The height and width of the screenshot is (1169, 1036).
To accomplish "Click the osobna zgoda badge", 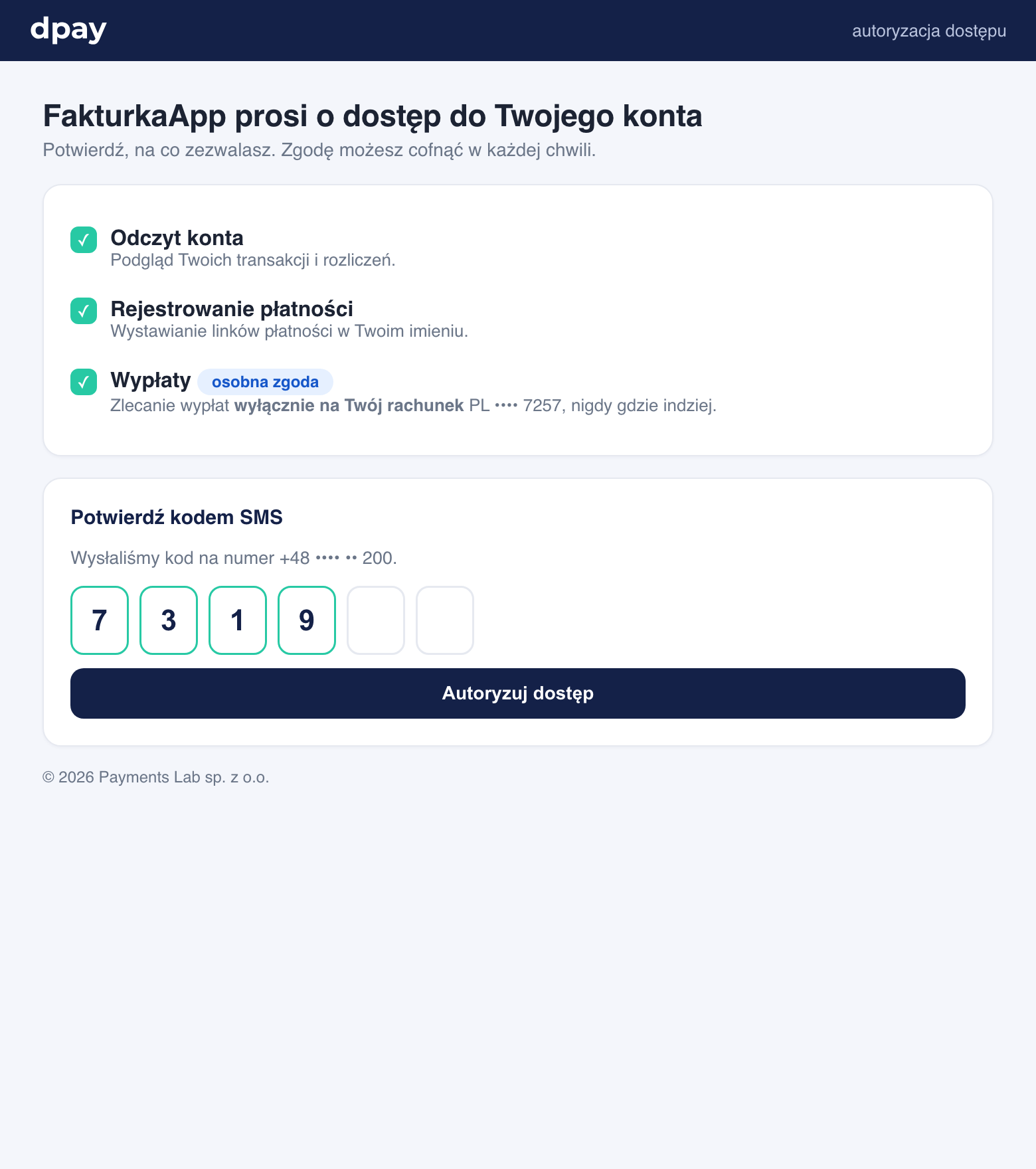I will [265, 382].
